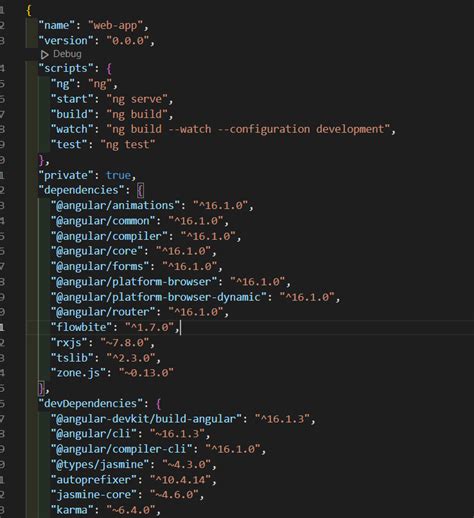Screen dimensions: 474x518
Task: Click "@angular/platform-browser" dependency name
Action: pos(134,282)
